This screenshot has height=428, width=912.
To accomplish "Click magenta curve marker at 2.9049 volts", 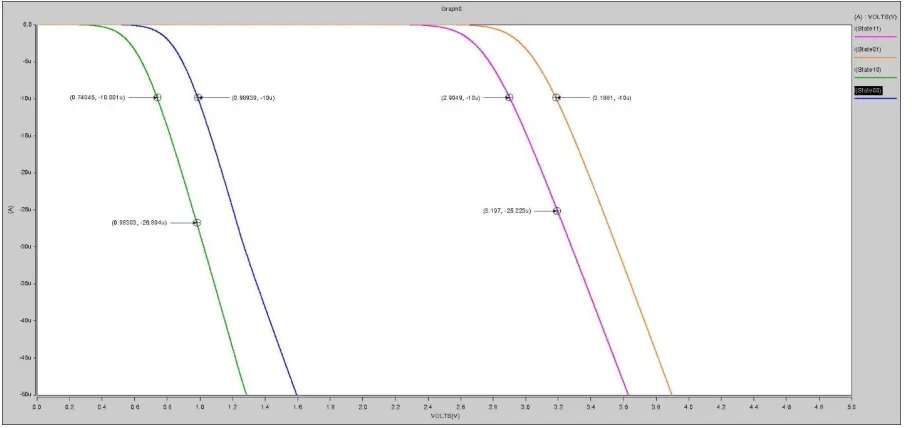I will (509, 98).
